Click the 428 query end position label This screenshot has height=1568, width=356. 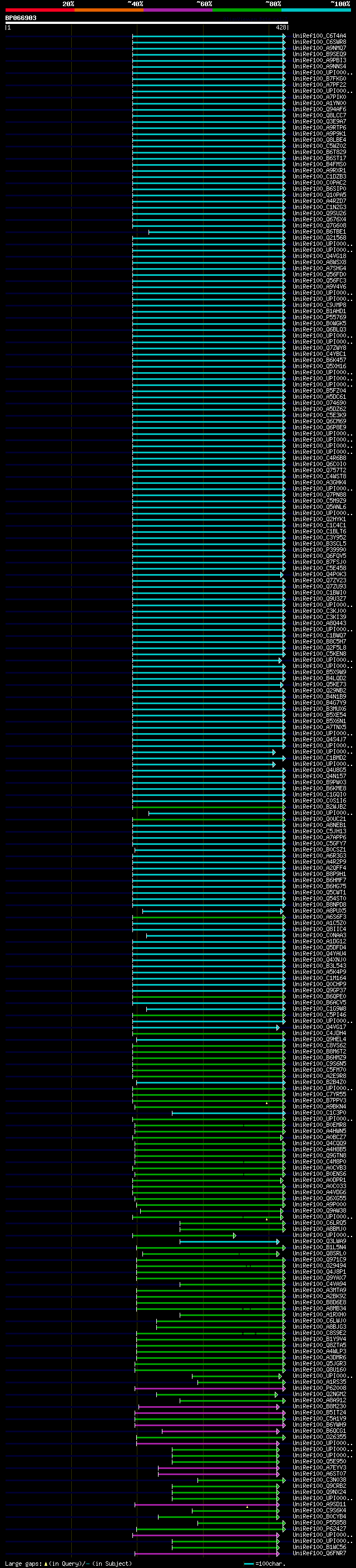(x=280, y=27)
